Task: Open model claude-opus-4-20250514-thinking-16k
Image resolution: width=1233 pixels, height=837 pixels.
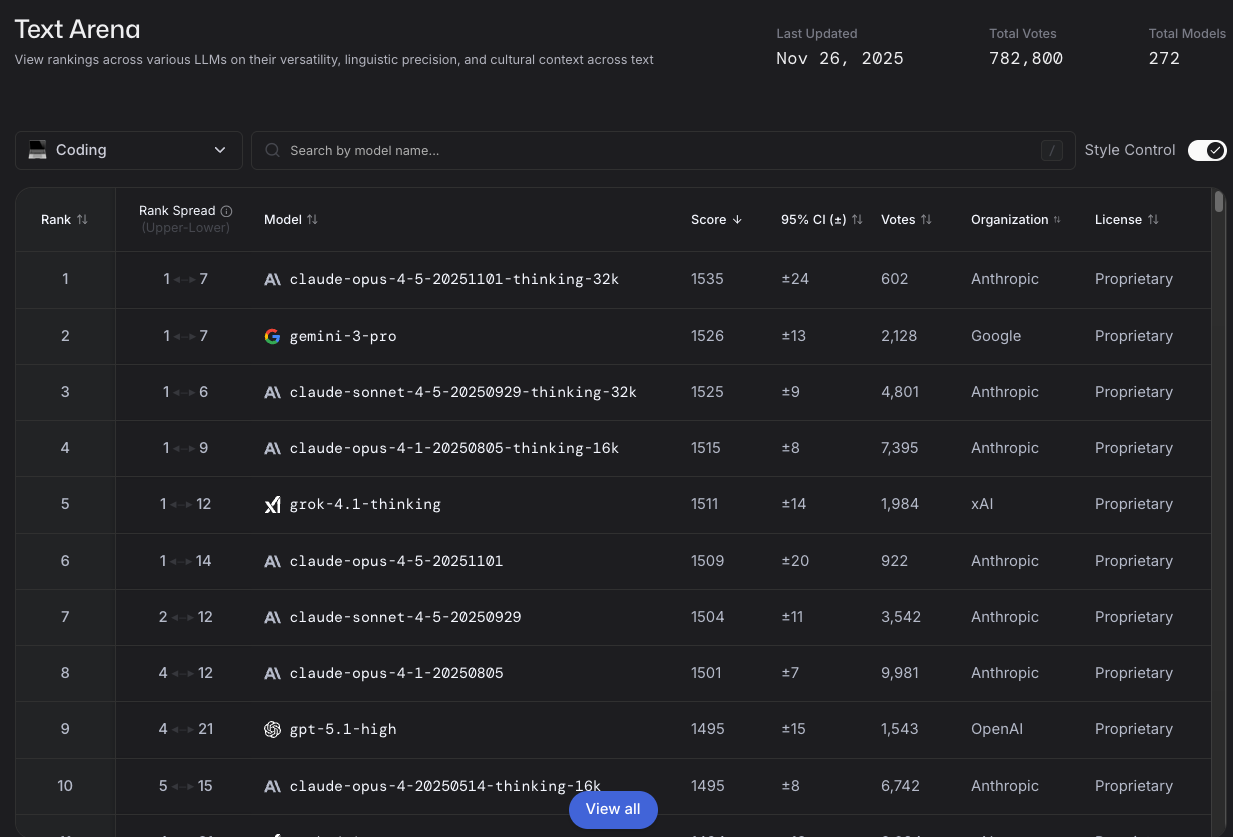Action: pos(445,786)
